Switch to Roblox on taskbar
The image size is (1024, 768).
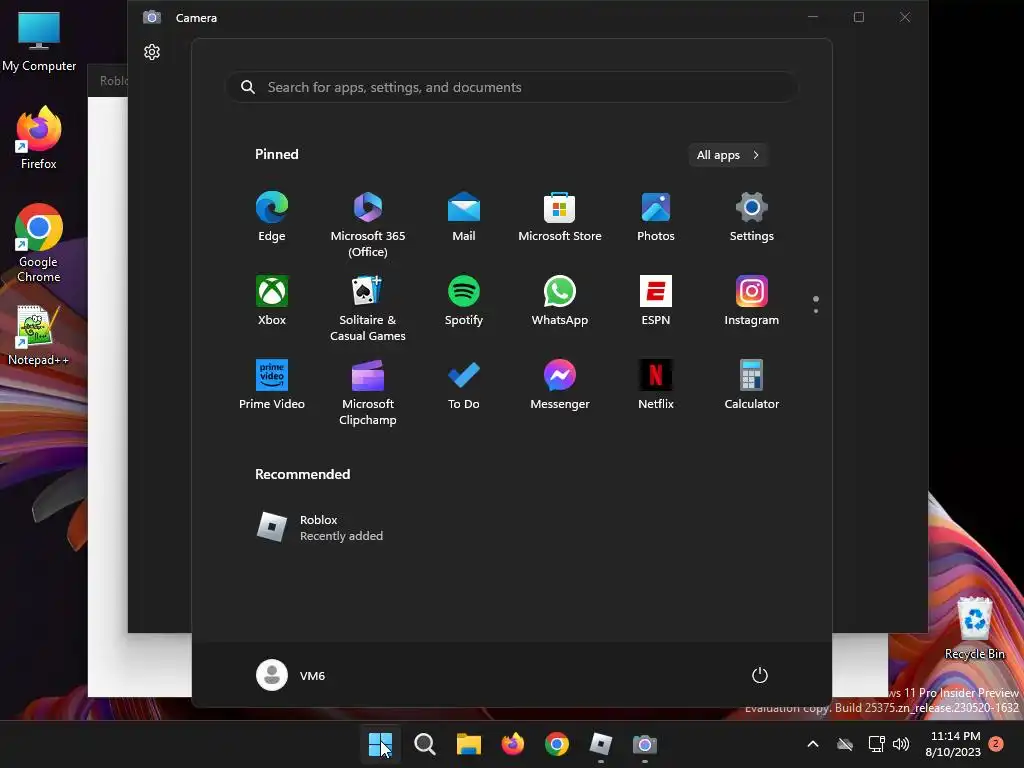[600, 744]
